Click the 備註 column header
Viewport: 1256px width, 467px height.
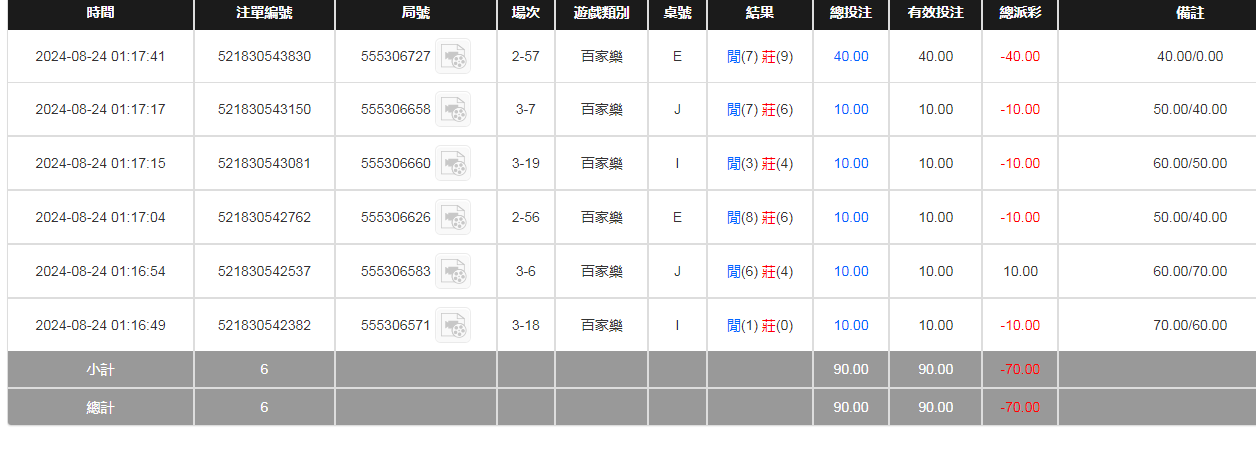click(x=1190, y=15)
